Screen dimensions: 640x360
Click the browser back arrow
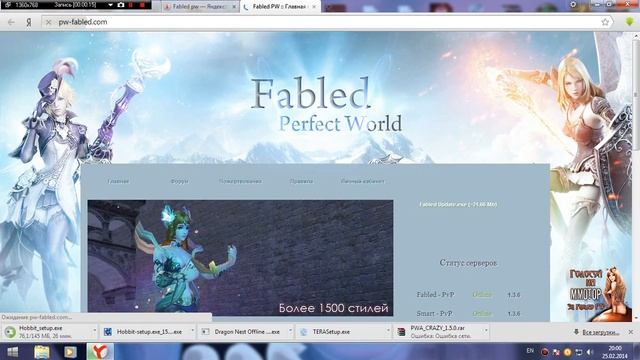point(11,22)
